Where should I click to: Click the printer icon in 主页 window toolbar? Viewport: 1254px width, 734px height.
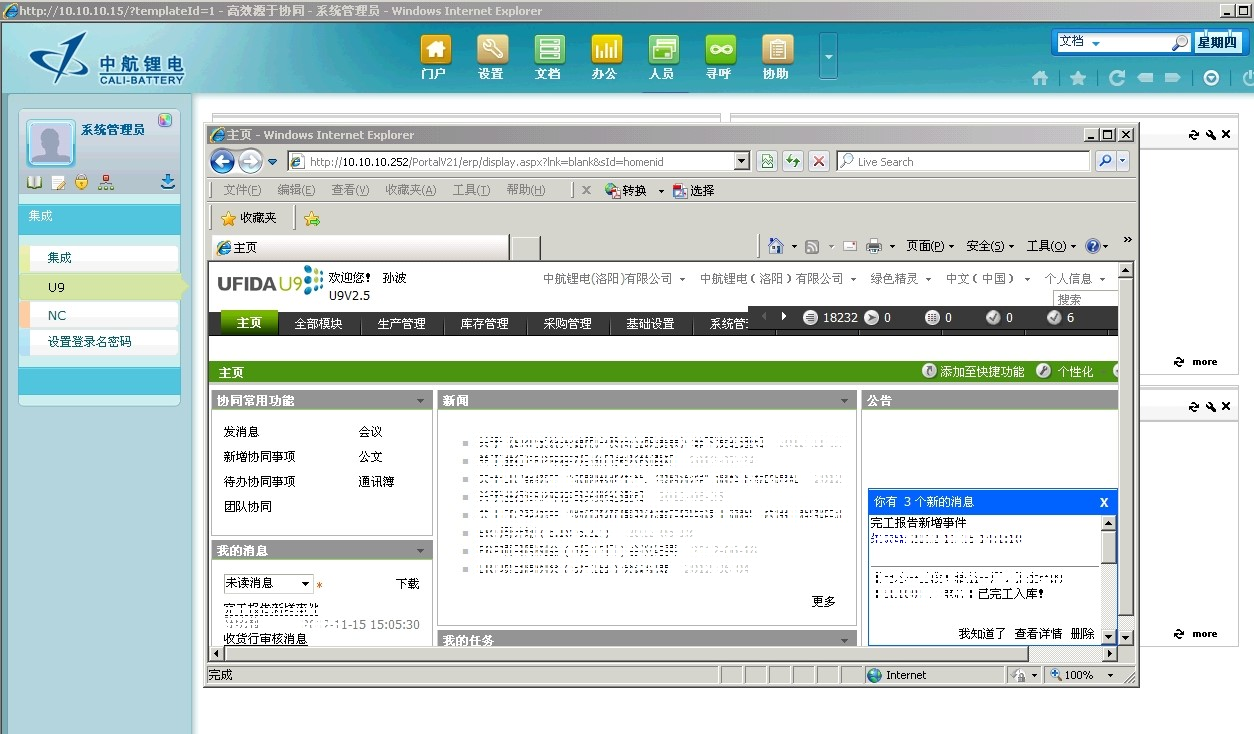(873, 246)
